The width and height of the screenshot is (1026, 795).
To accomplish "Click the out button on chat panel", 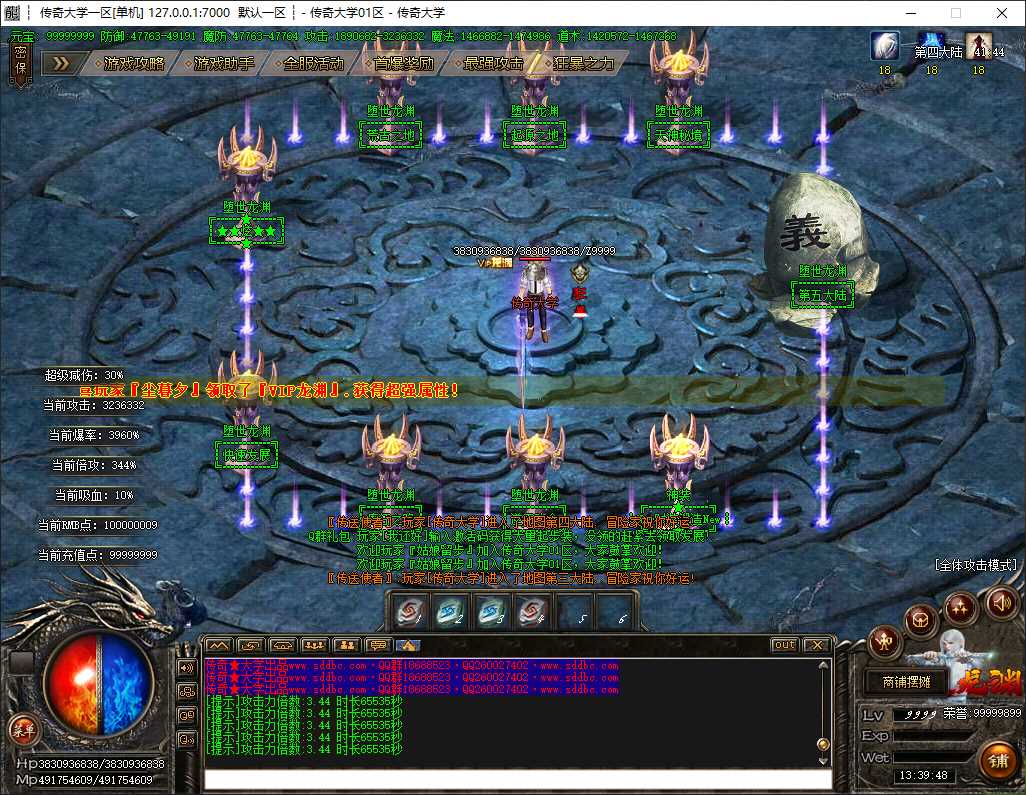I will (784, 645).
